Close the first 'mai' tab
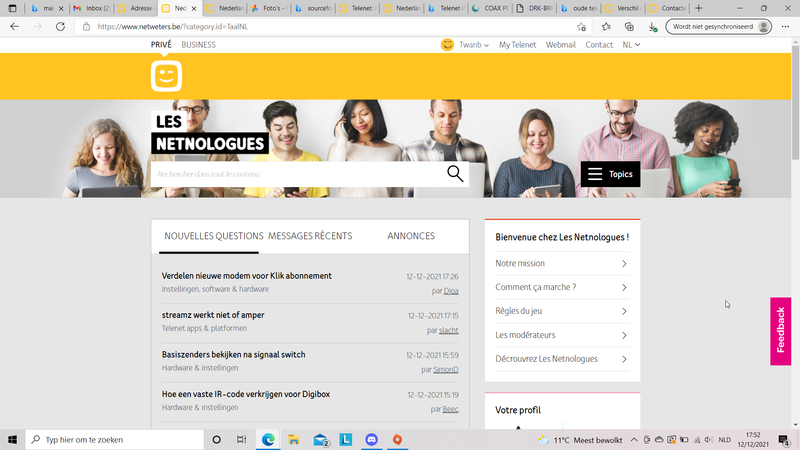800x450 pixels. click(61, 8)
